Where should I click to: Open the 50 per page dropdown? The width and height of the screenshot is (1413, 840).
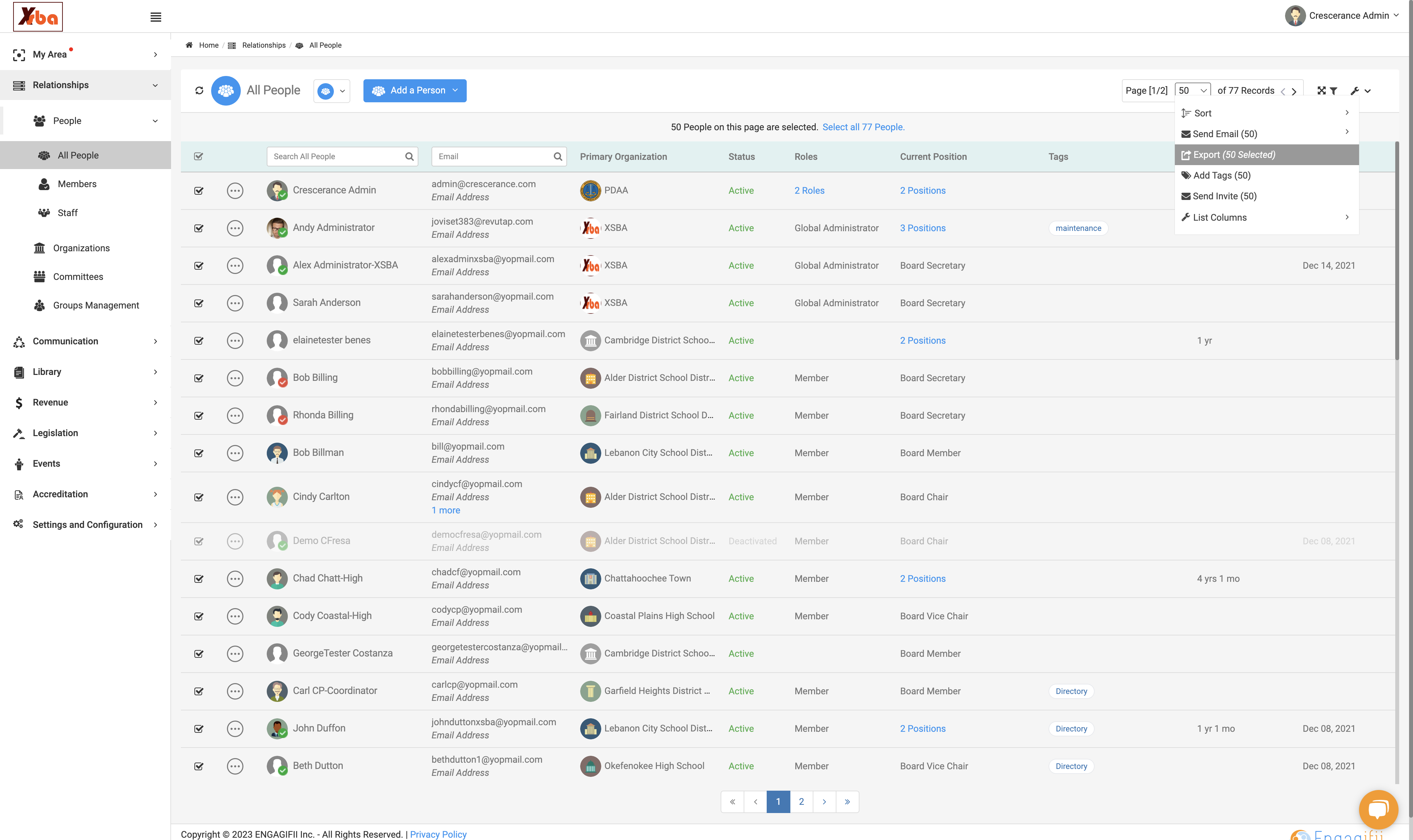click(x=1192, y=90)
